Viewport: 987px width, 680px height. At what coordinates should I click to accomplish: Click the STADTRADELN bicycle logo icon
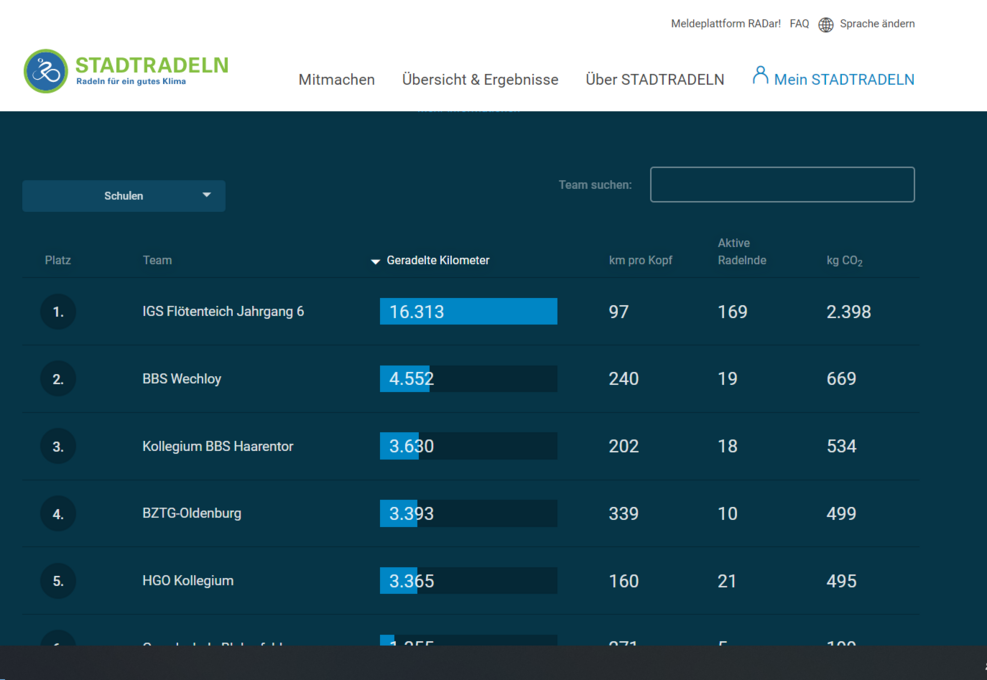tap(45, 71)
